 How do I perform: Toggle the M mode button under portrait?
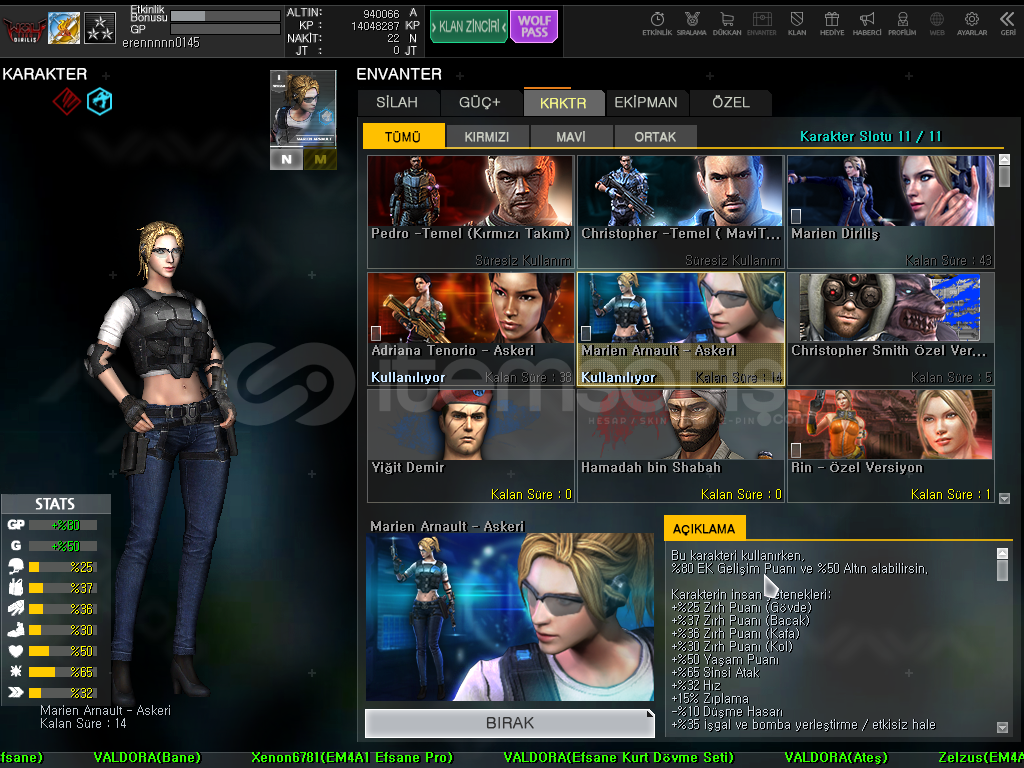pos(320,159)
